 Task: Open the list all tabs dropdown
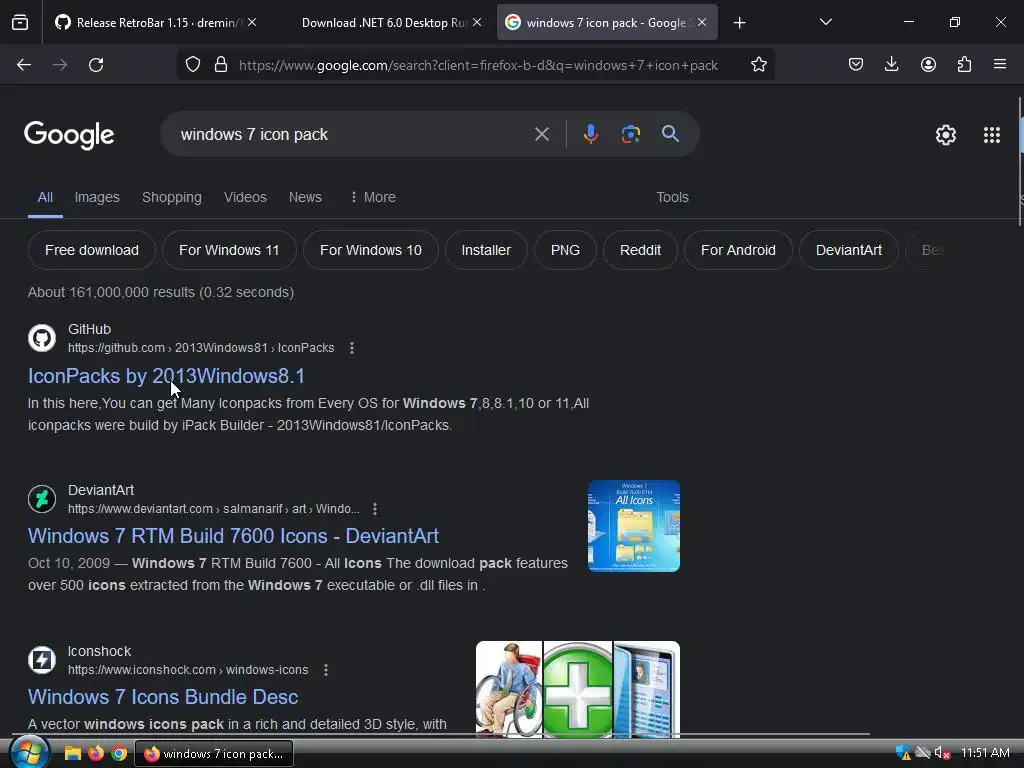(825, 22)
